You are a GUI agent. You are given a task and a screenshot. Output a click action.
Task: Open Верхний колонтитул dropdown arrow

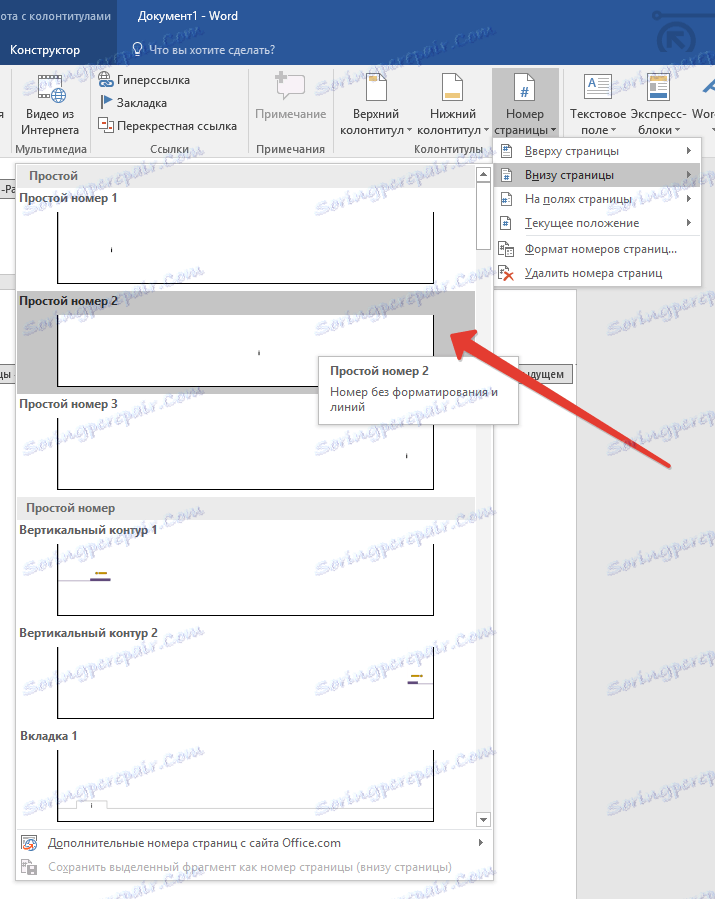point(409,130)
